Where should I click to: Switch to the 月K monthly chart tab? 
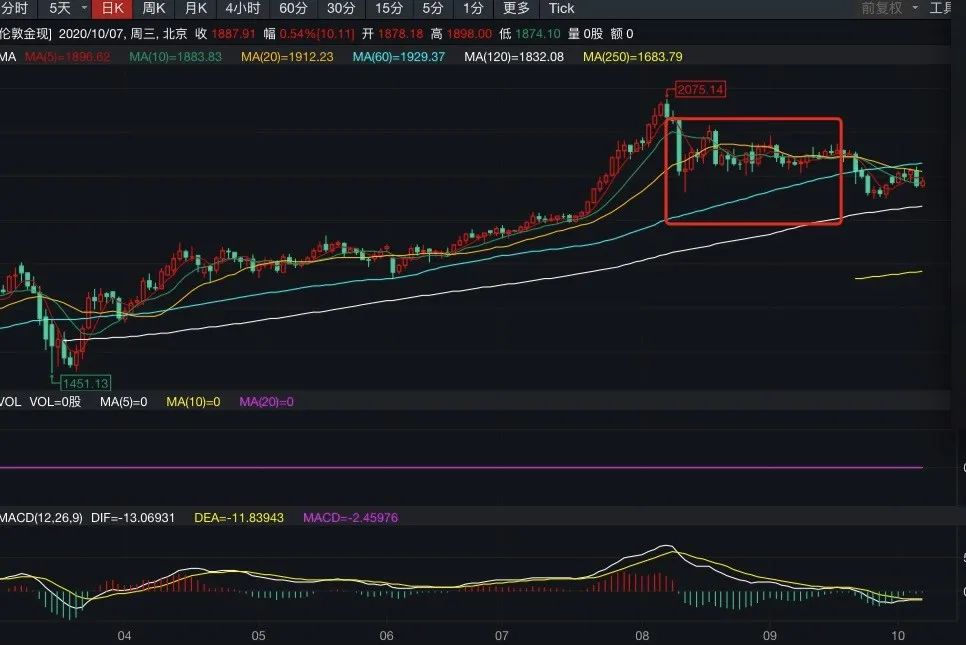tap(196, 9)
